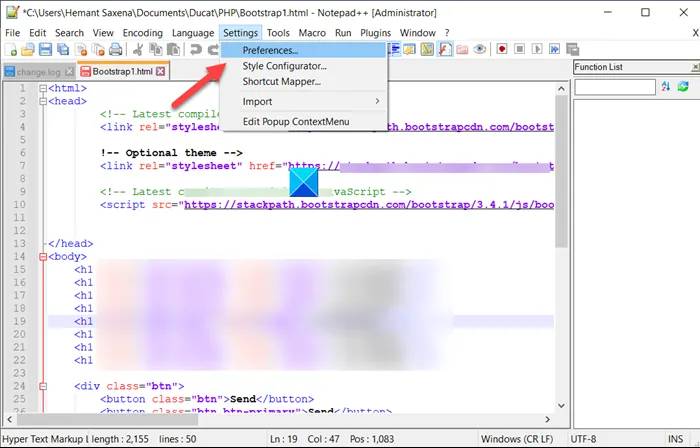Image resolution: width=700 pixels, height=448 pixels.
Task: Toggle the Function List toolbar icon
Action: pos(445,49)
